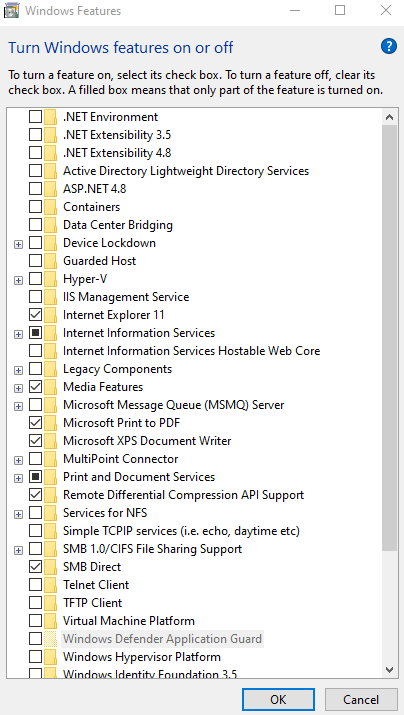Image resolution: width=404 pixels, height=715 pixels.
Task: Select the Containers row label
Action: tap(91, 207)
